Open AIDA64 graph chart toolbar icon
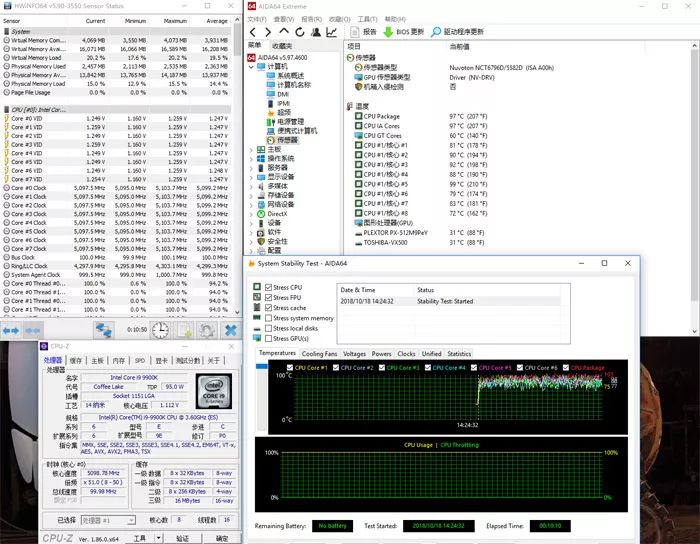The width and height of the screenshot is (700, 544). click(x=332, y=32)
